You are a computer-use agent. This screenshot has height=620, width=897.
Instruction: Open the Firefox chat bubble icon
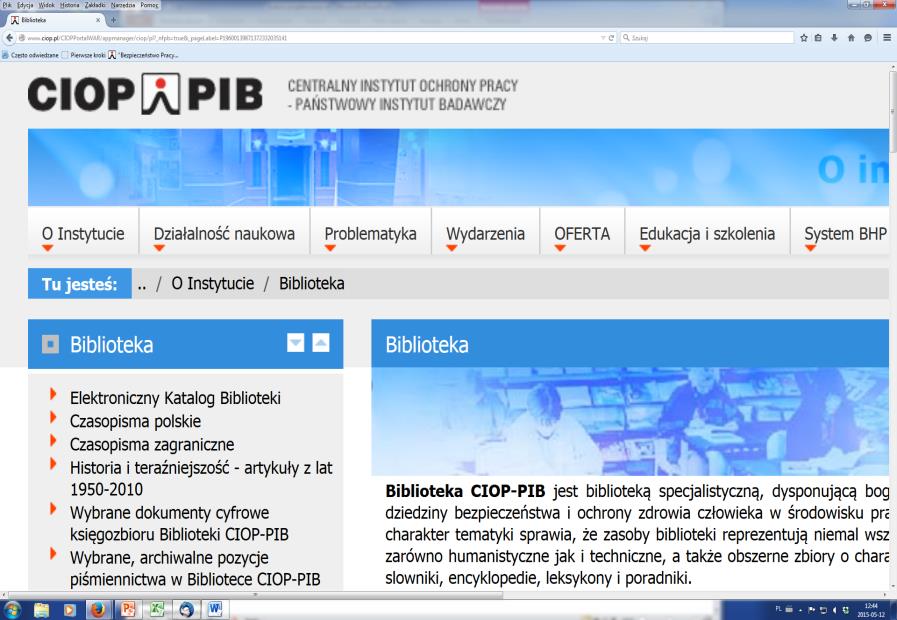(x=868, y=38)
